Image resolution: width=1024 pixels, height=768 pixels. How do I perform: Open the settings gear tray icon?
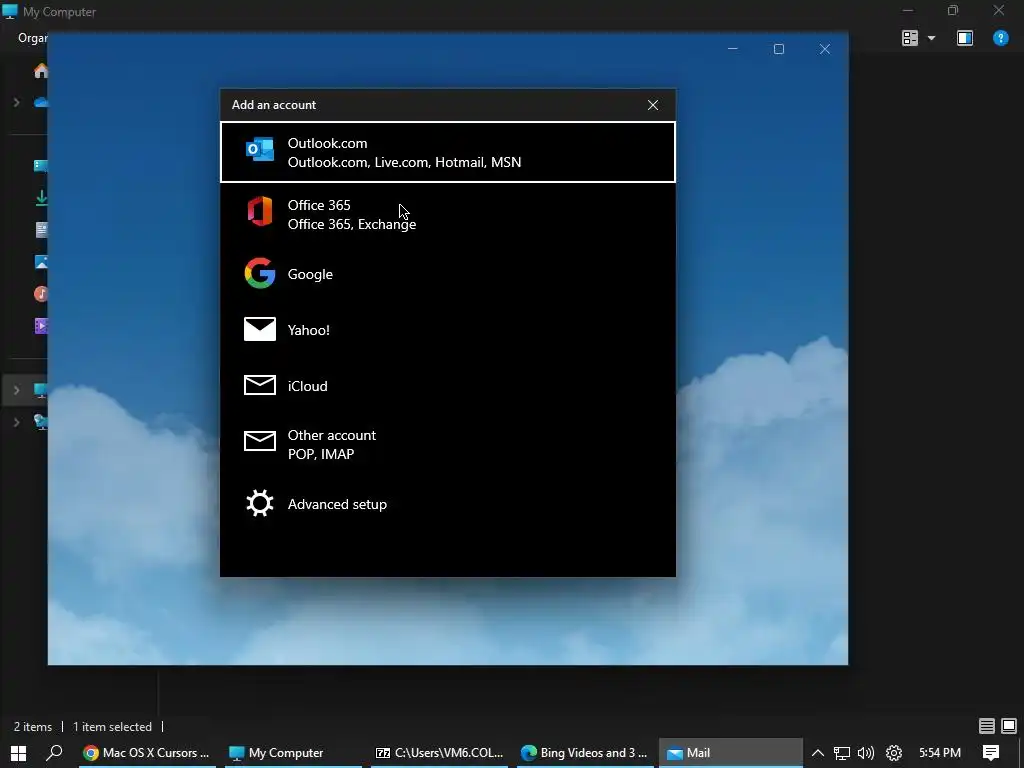tap(893, 753)
